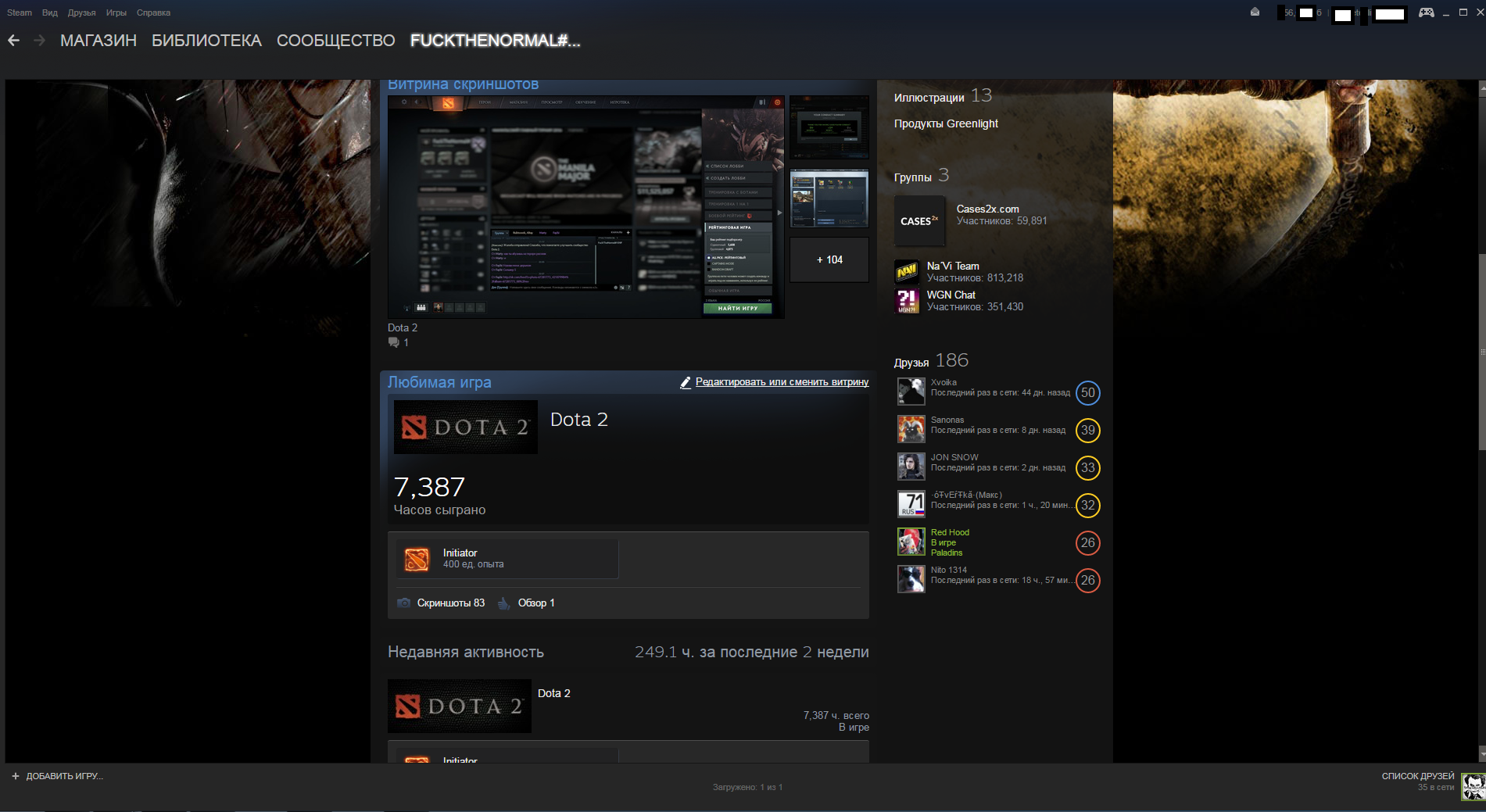1486x812 pixels.
Task: Open the Steam menu
Action: coord(20,13)
